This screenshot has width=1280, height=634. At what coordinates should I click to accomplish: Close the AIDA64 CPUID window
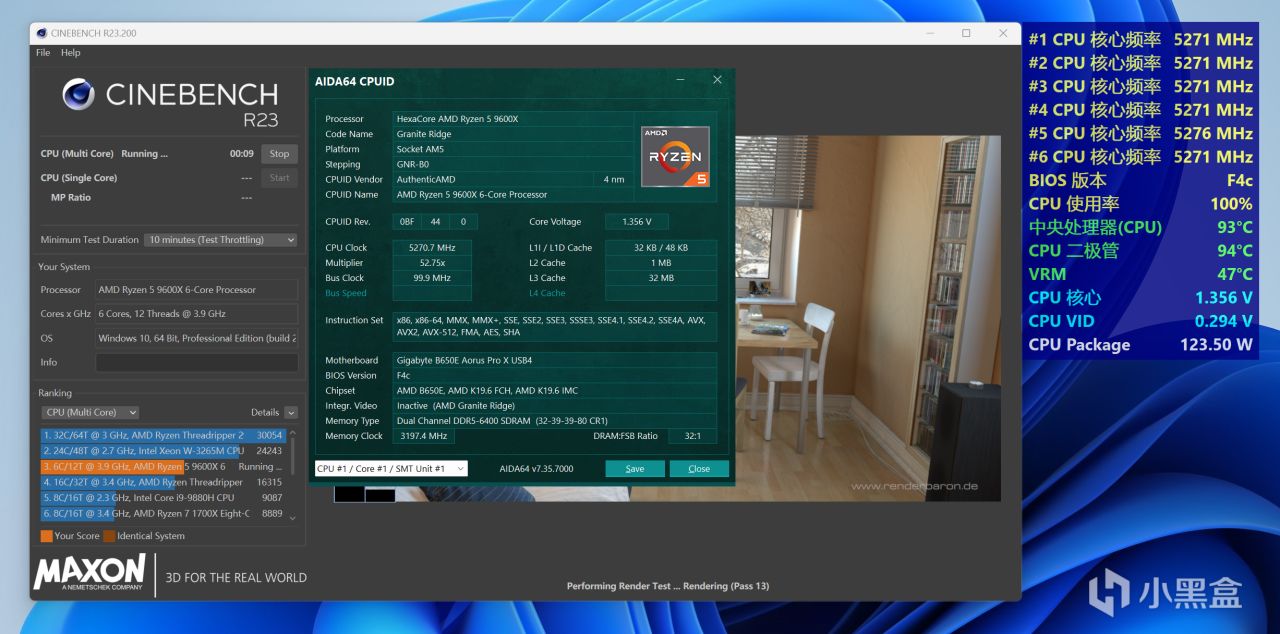click(717, 80)
